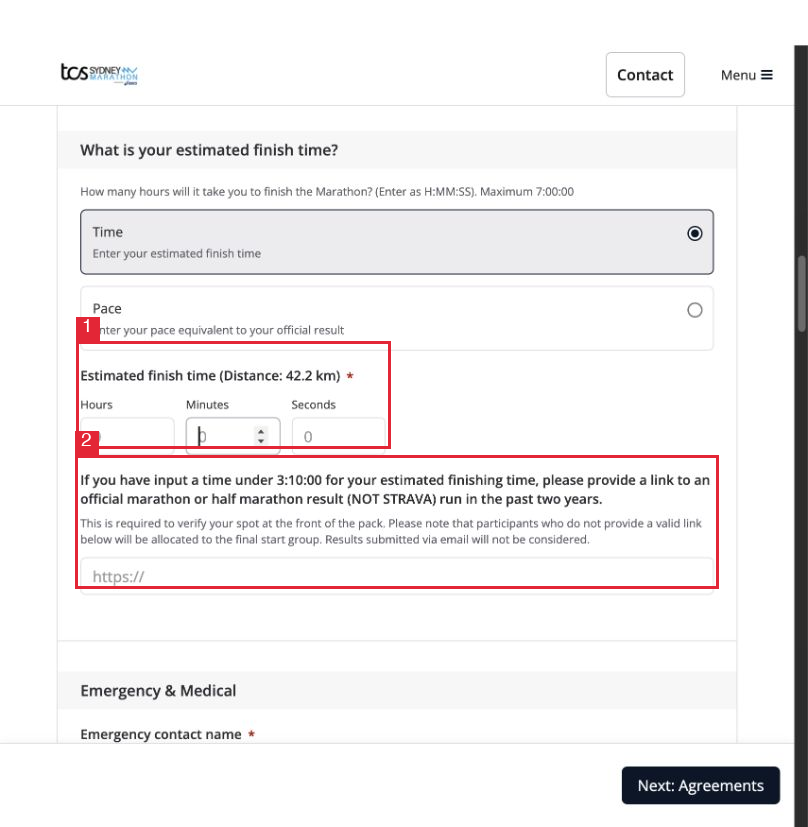The image size is (808, 827).
Task: Choose the Pace option card
Action: coord(397,319)
